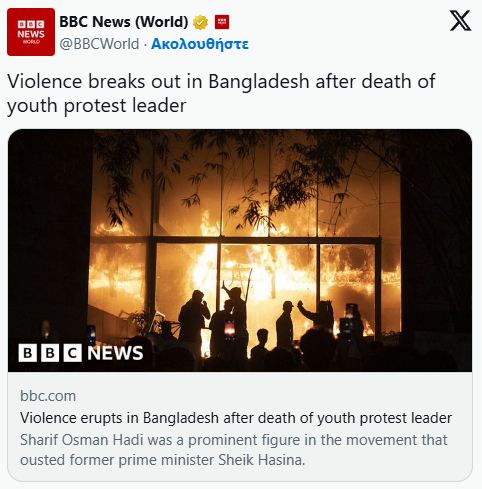Follow the account via the Ακολουθήστε link
Screen dimensions: 482x489
point(200,44)
